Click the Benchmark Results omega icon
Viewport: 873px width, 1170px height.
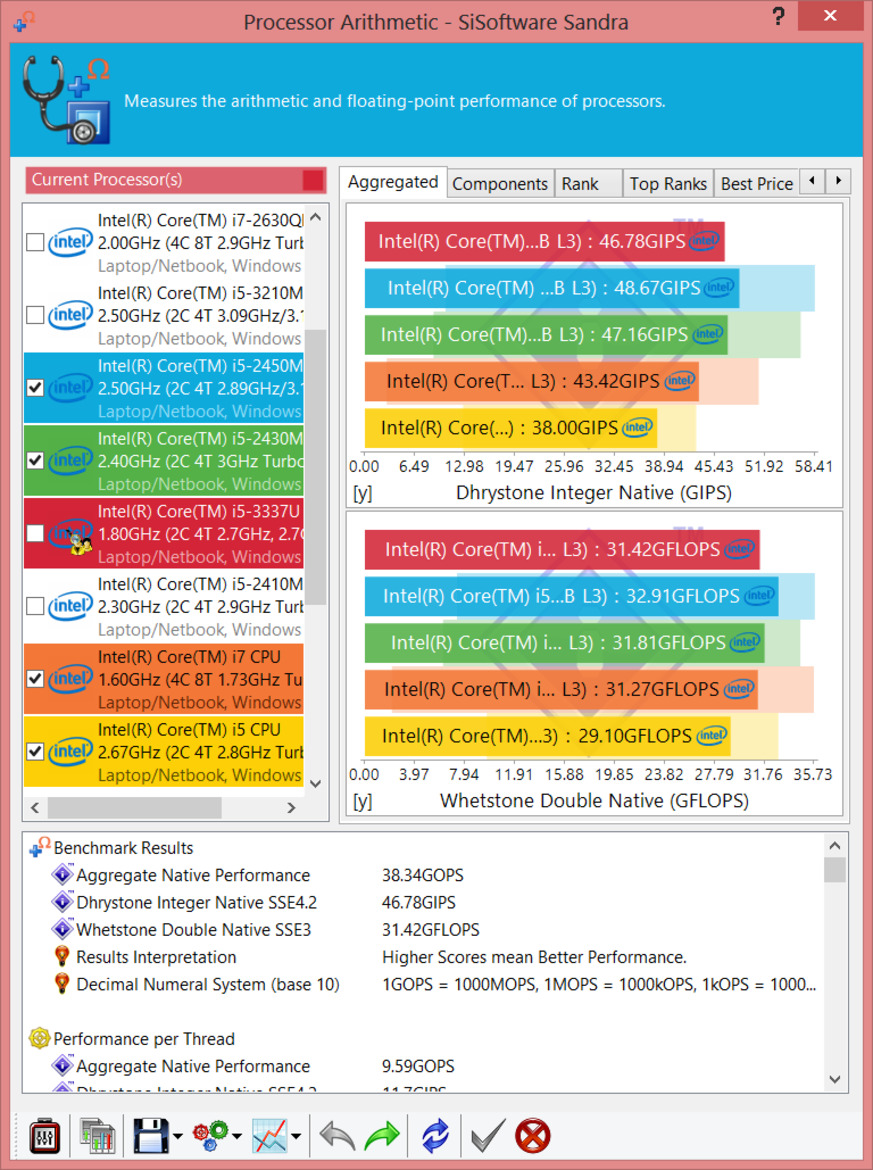tap(40, 847)
